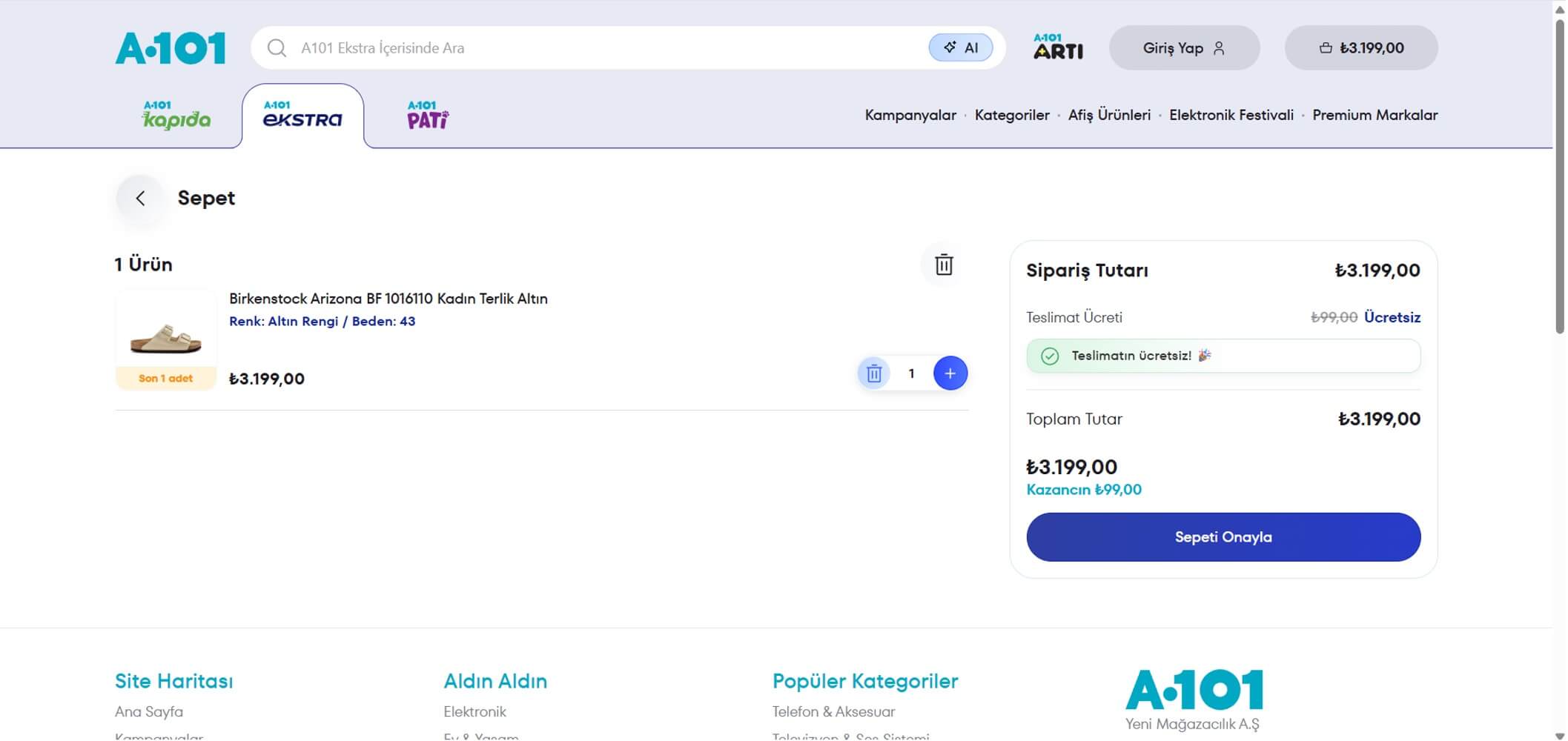Open Elektronik Festivali menu item
The height and width of the screenshot is (741, 1568).
(1231, 115)
